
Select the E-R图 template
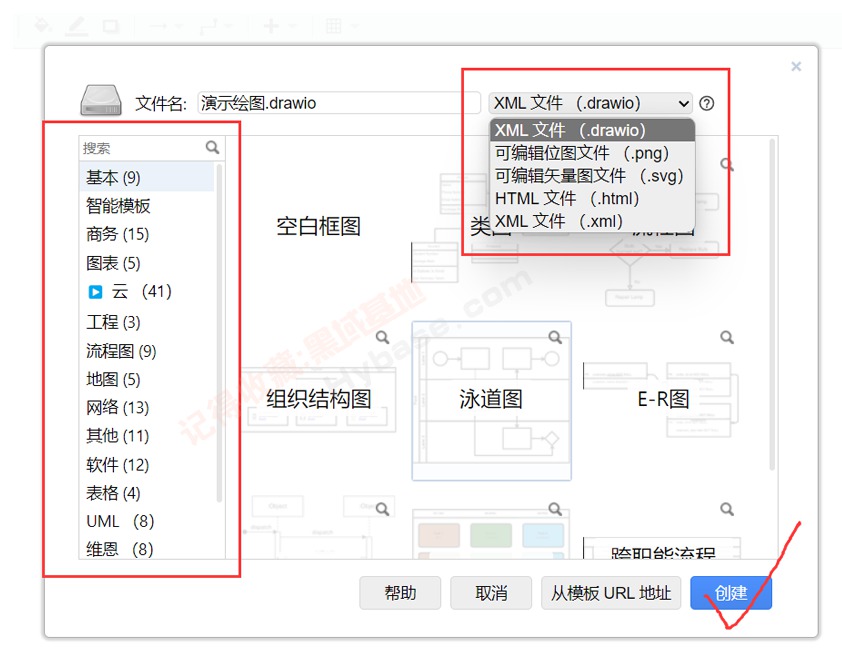coord(663,399)
